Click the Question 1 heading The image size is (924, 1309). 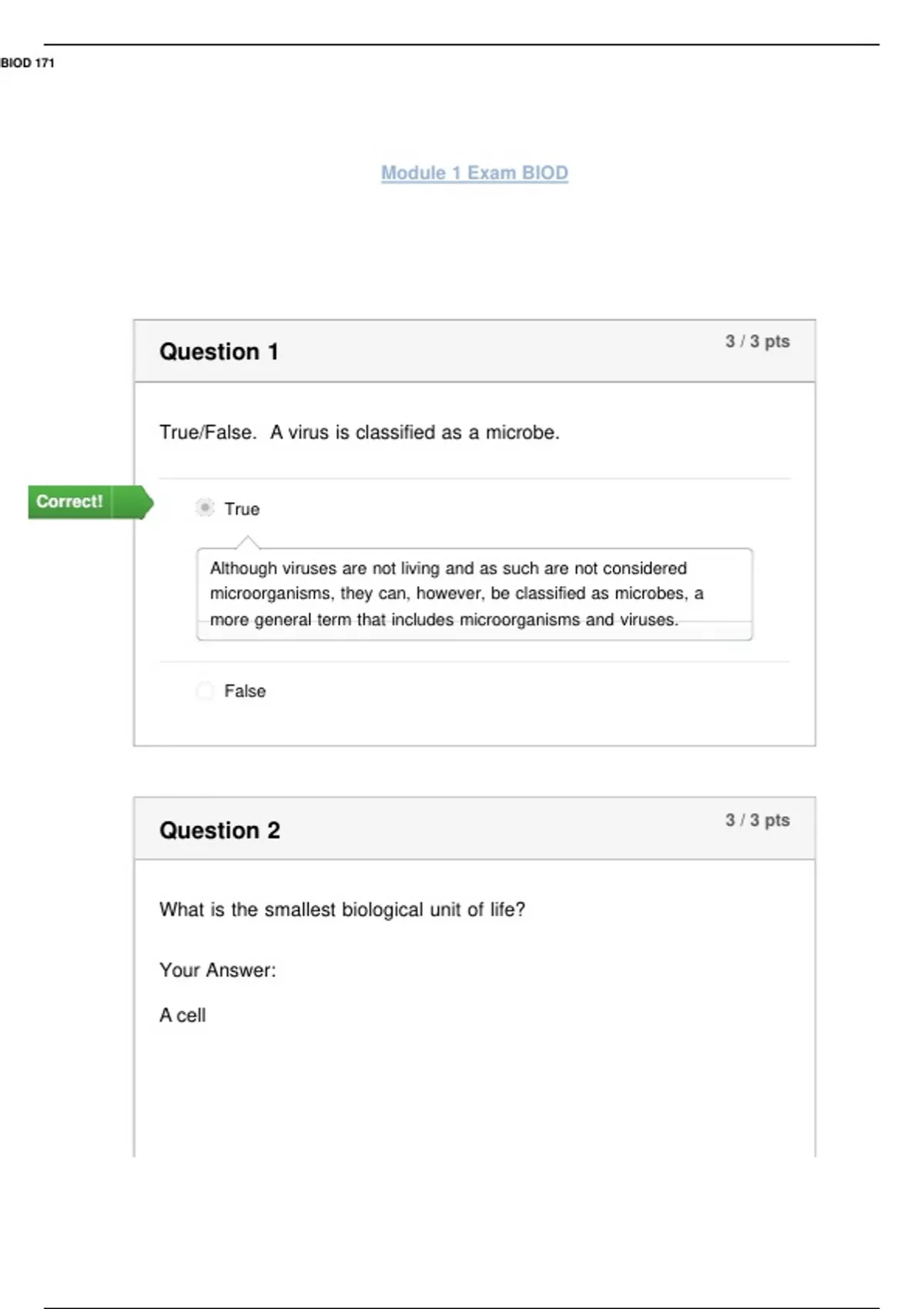(x=219, y=352)
